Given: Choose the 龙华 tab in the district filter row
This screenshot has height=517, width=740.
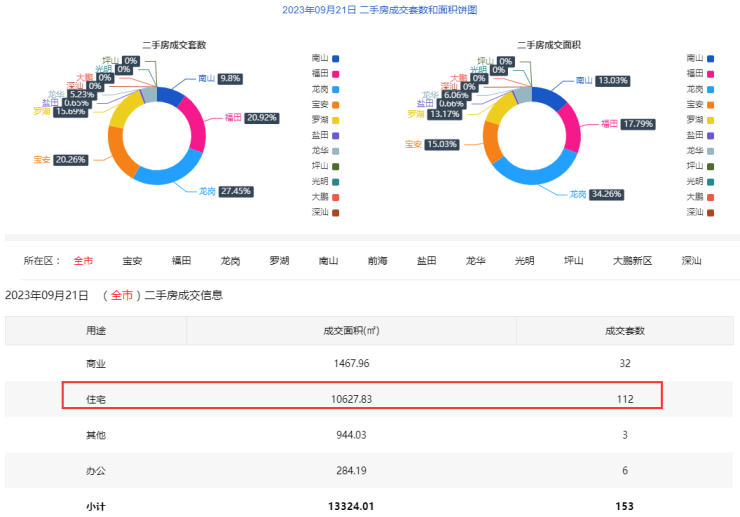Looking at the screenshot, I should coord(475,261).
